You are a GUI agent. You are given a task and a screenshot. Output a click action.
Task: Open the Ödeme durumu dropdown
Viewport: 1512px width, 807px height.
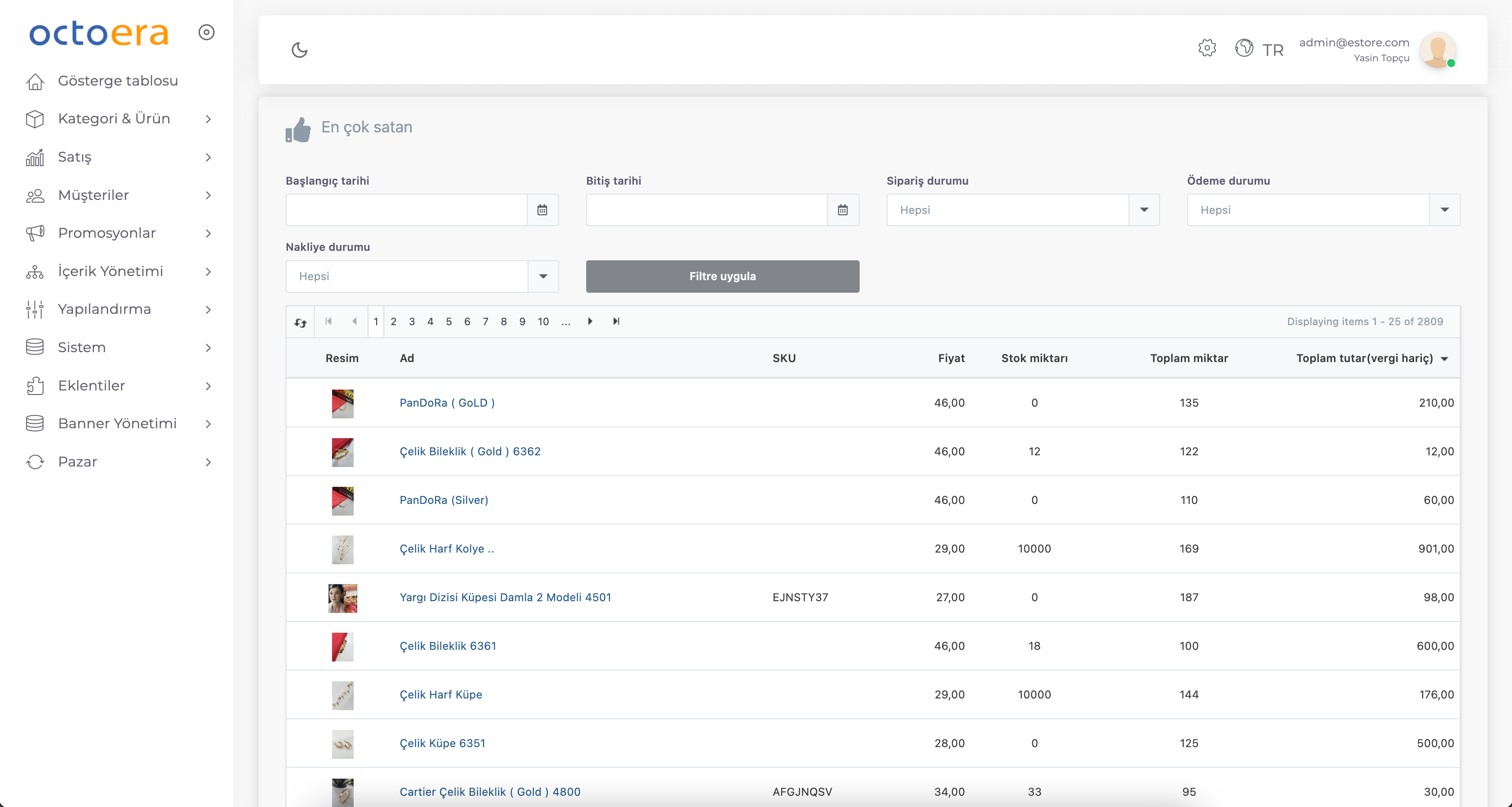[1444, 210]
